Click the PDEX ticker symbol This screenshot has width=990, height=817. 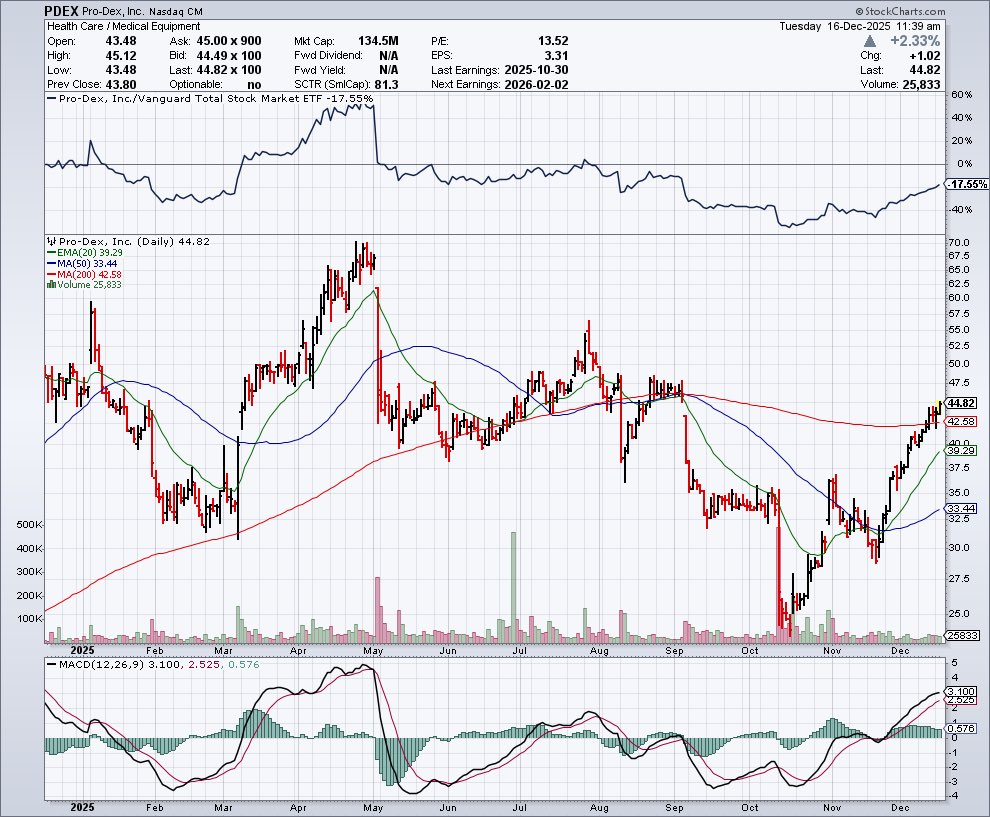point(62,11)
